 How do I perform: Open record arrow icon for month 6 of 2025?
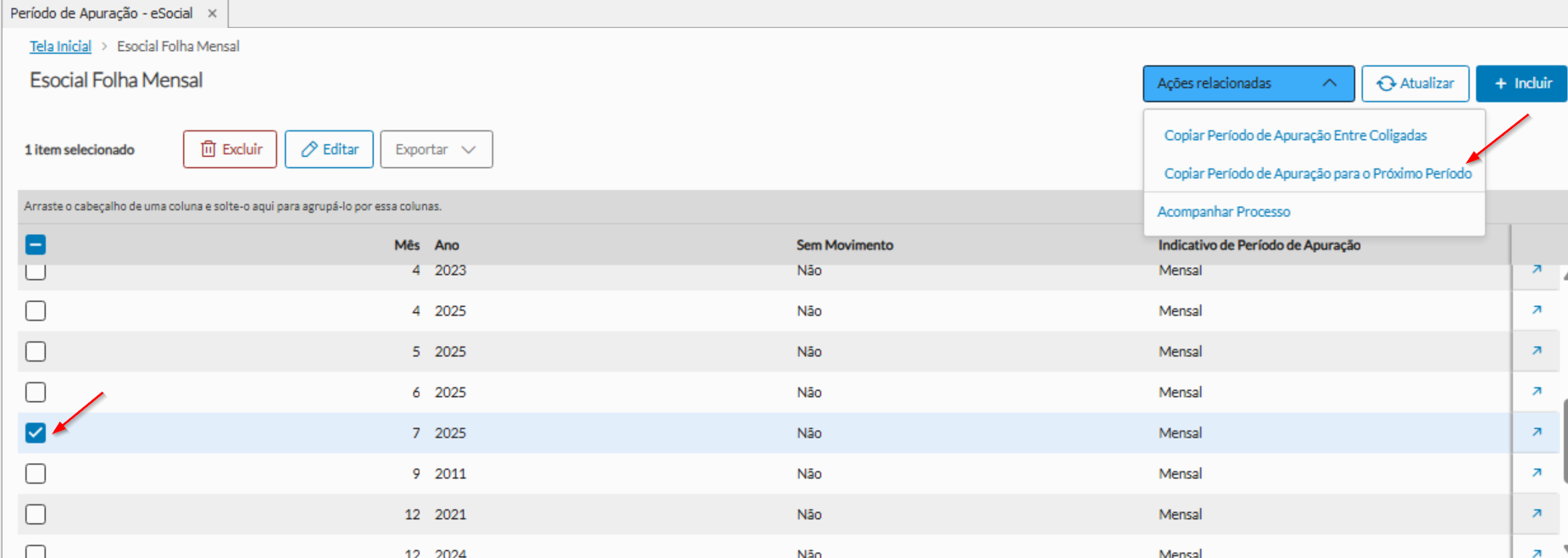[1537, 392]
